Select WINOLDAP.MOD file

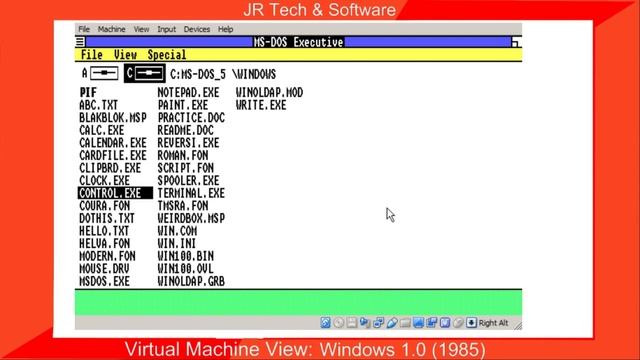click(269, 93)
